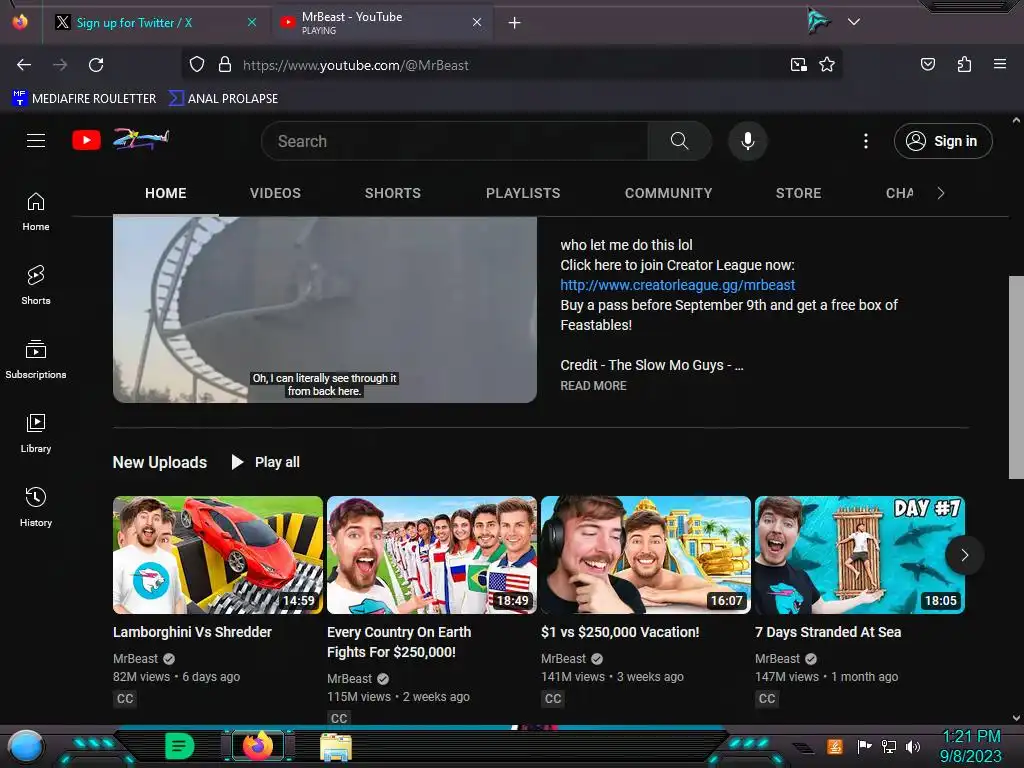Bookmark this page with star icon
Image resolution: width=1024 pixels, height=768 pixels.
[x=827, y=65]
